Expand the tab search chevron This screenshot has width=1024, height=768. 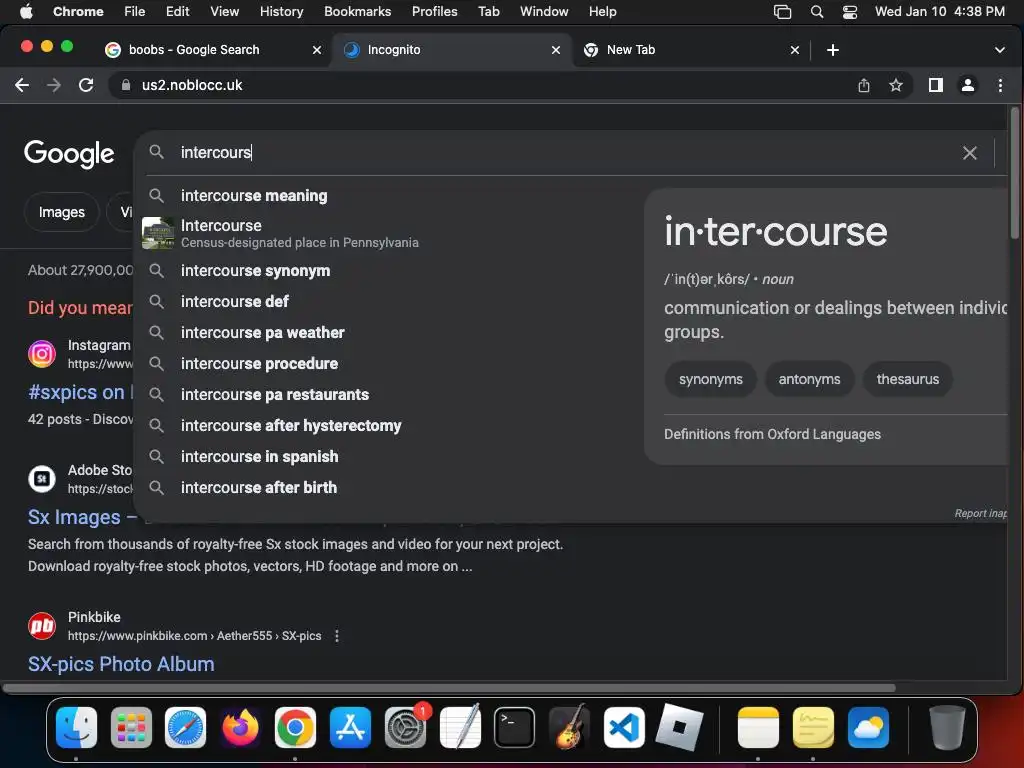point(999,50)
